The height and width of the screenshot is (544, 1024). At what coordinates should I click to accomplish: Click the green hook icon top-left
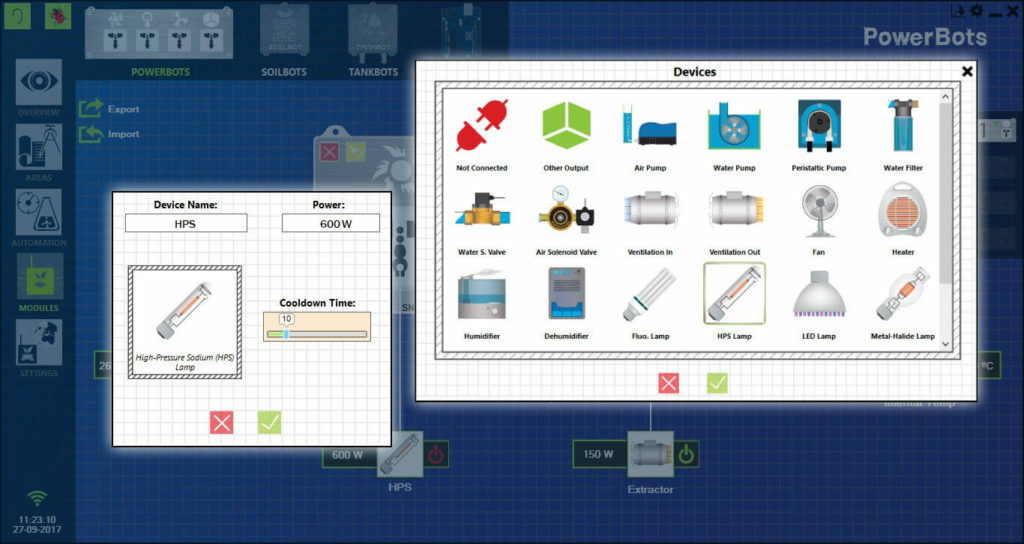coord(18,16)
